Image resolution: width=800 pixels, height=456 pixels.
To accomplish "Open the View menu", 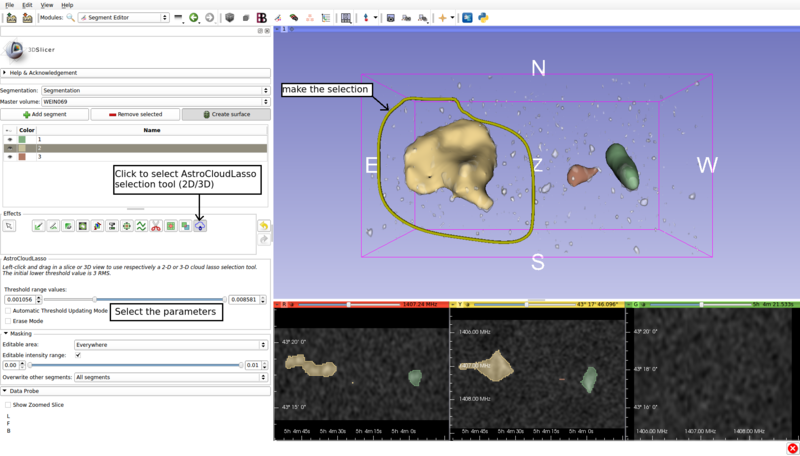I will coord(46,5).
